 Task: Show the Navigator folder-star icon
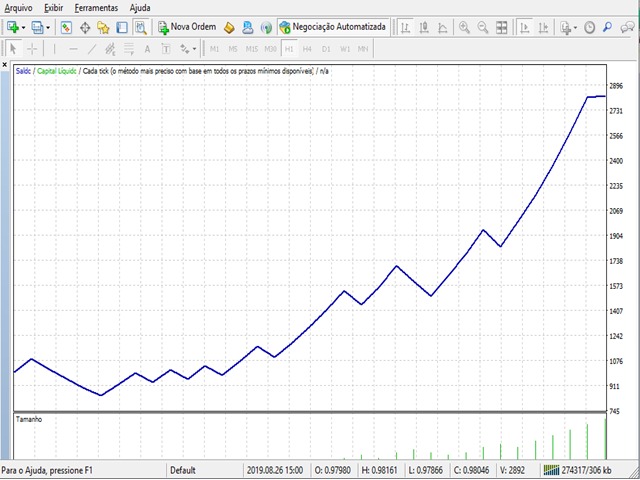coord(103,27)
